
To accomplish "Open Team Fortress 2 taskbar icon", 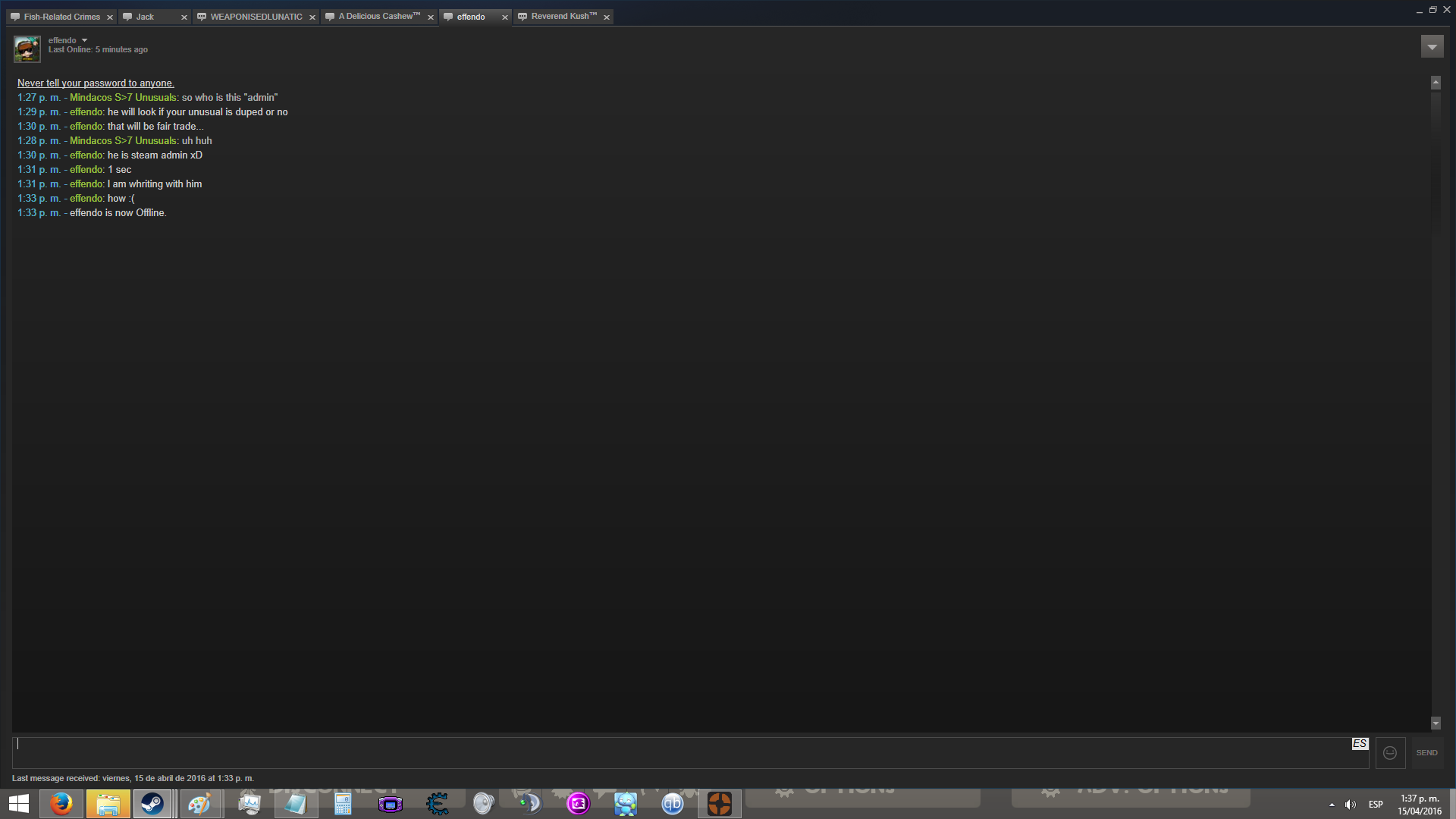I will click(719, 804).
